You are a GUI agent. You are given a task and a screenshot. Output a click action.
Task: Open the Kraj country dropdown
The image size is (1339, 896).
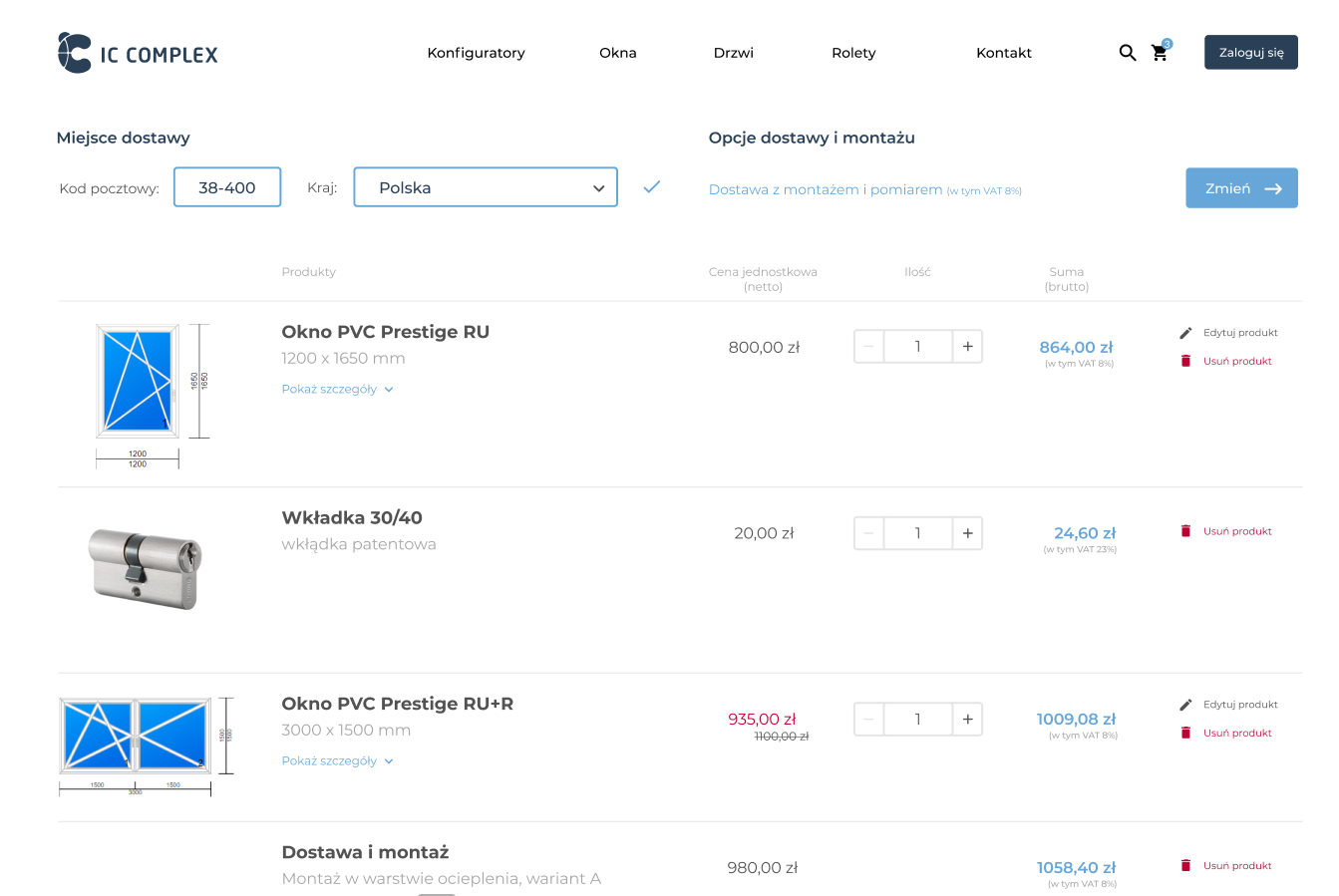click(486, 187)
